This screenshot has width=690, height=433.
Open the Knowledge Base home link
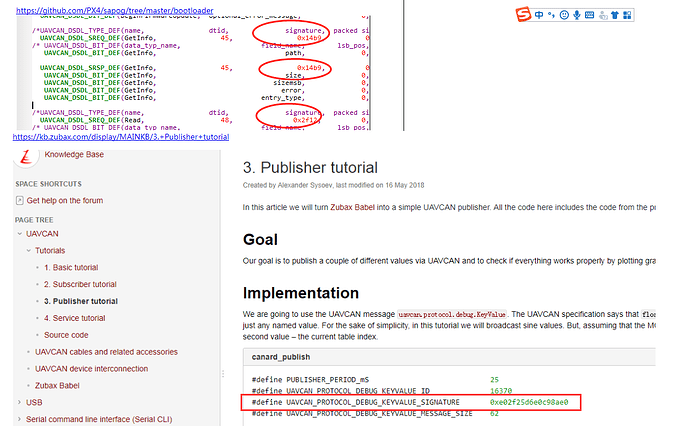(74, 154)
